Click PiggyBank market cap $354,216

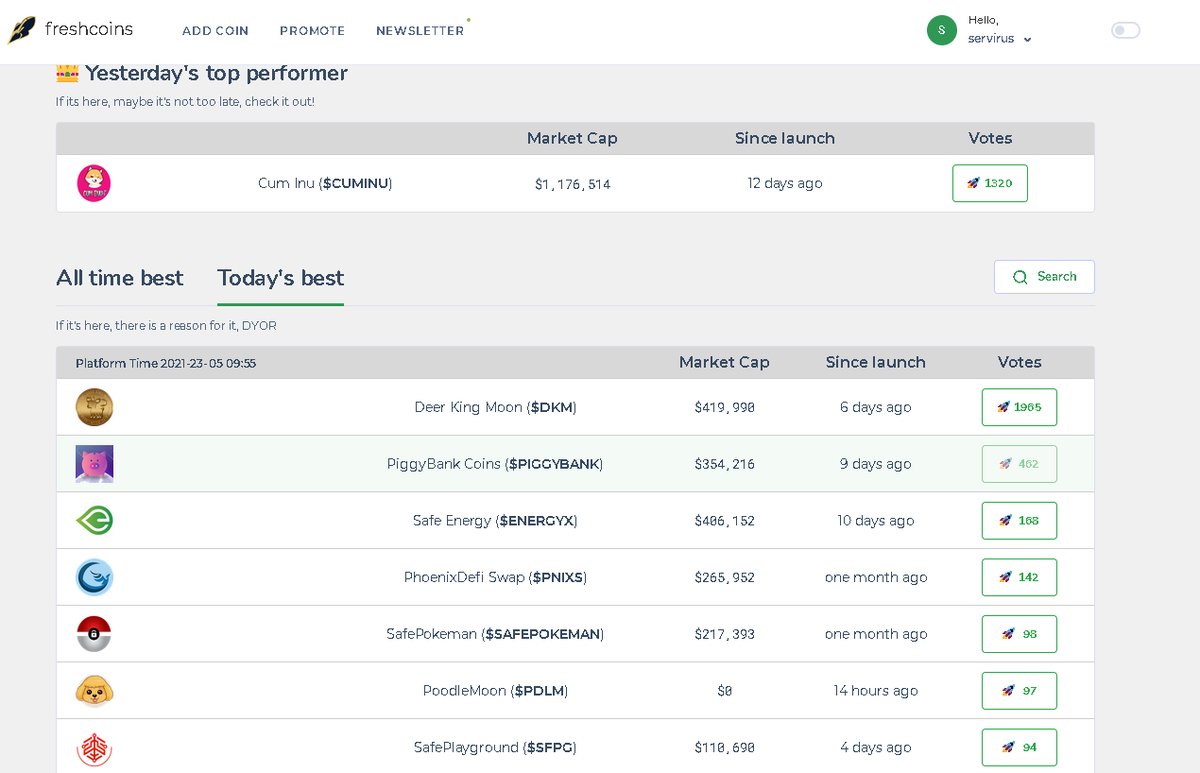coord(724,464)
